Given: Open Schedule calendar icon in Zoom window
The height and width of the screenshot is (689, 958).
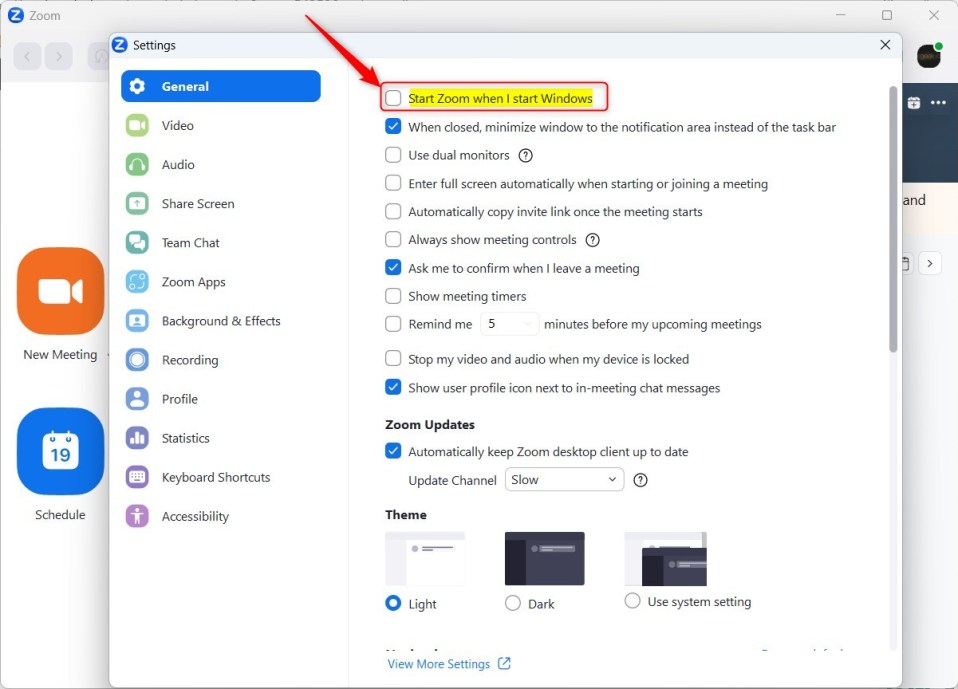Looking at the screenshot, I should point(60,451).
